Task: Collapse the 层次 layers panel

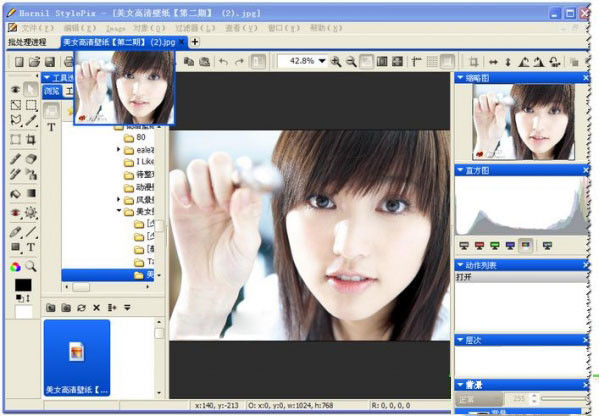Action: [460, 340]
